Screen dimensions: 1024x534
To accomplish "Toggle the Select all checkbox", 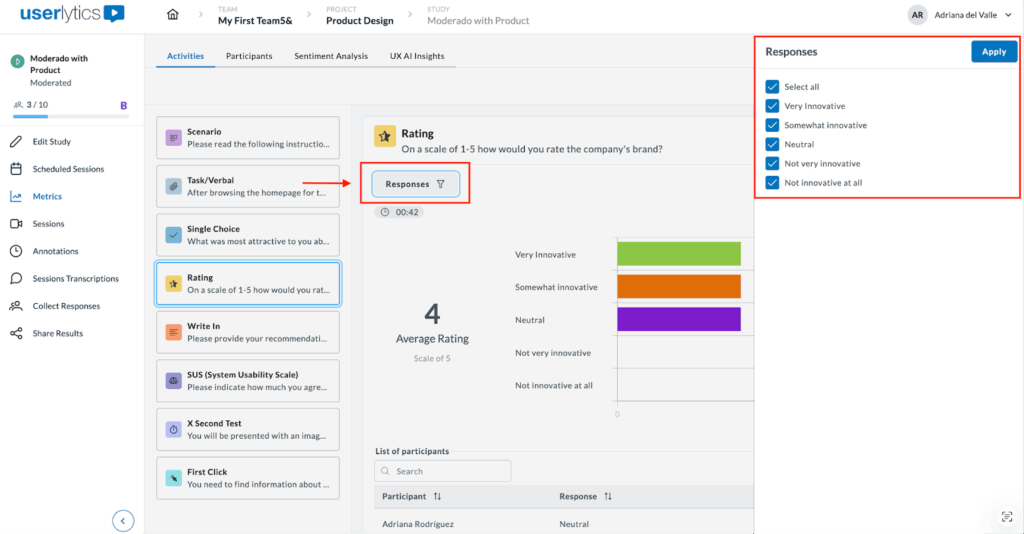I will [x=772, y=87].
